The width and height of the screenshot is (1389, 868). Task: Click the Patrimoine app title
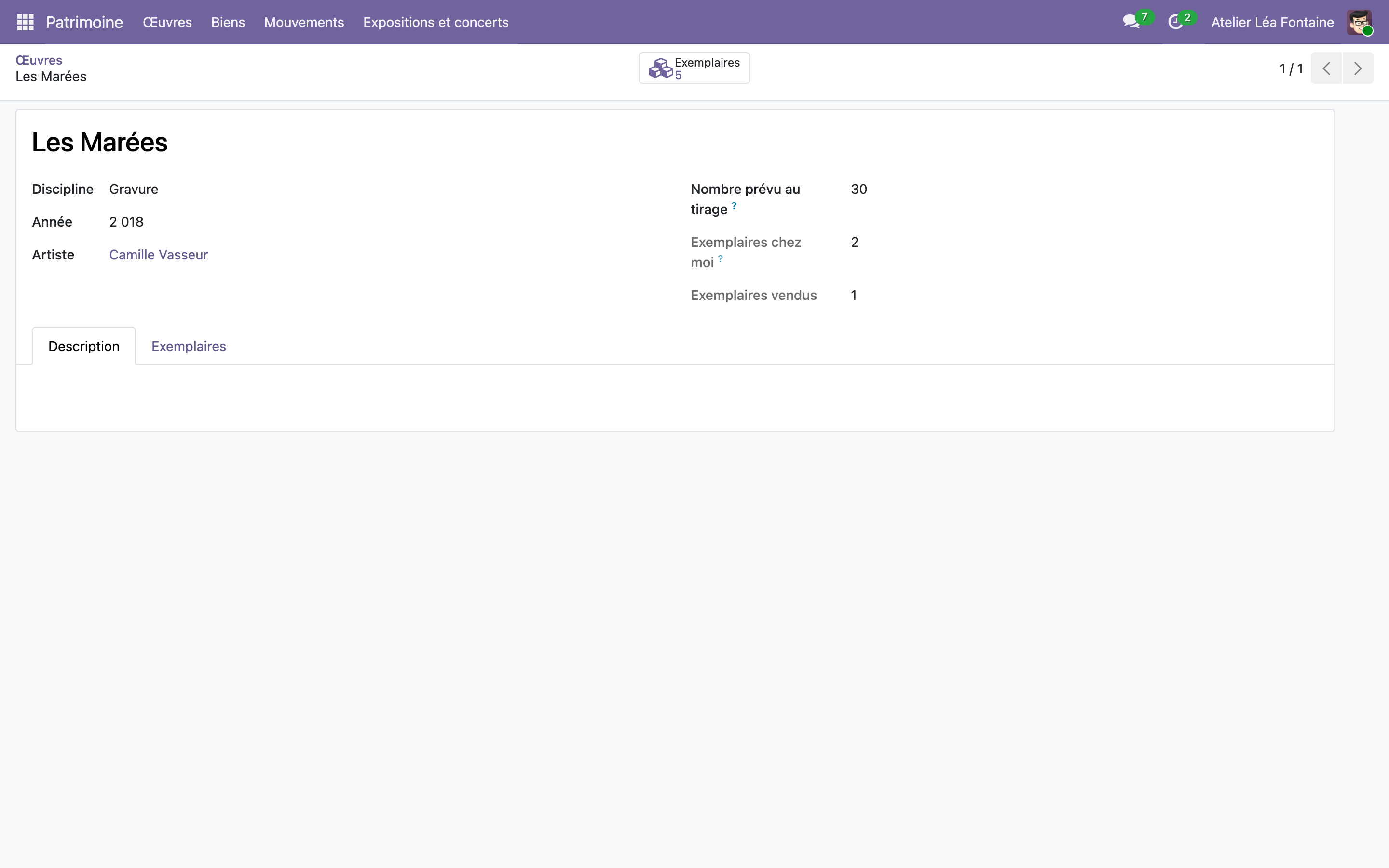[84, 22]
